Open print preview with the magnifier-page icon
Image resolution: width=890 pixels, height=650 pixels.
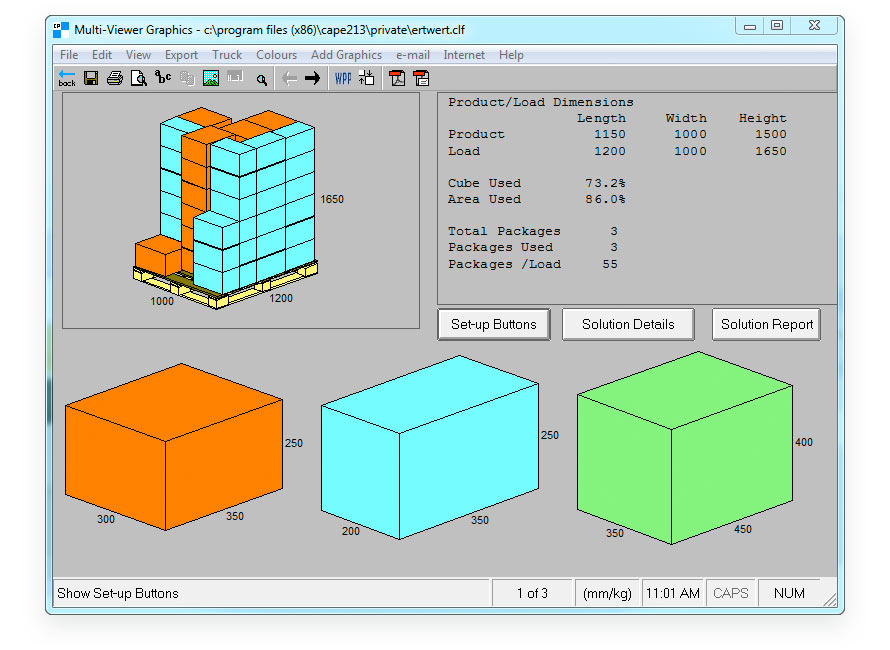(x=140, y=78)
